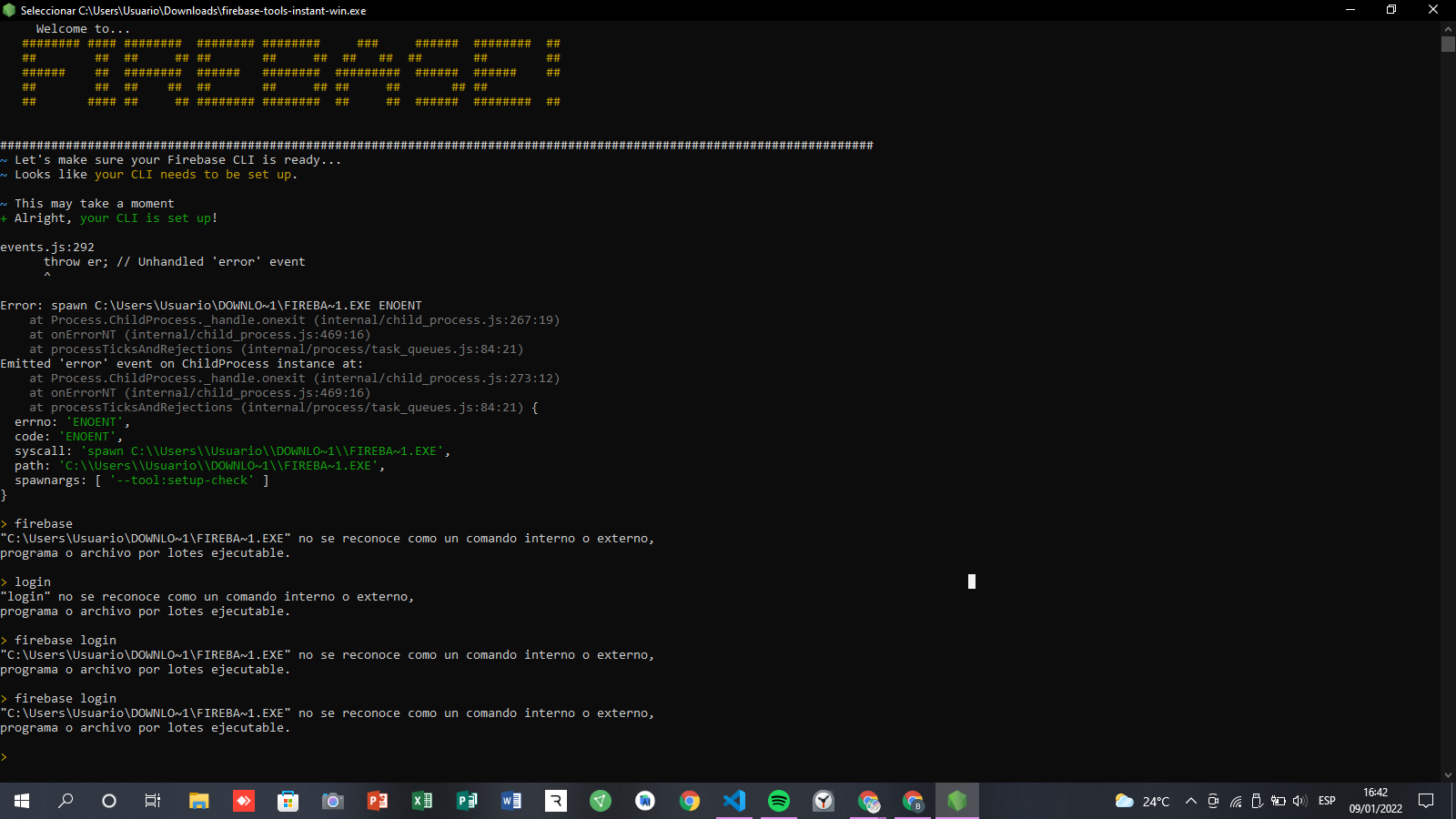Click "Let's make sure your Firebase CLI" line
Viewport: 1456px width, 819px height.
click(x=171, y=160)
